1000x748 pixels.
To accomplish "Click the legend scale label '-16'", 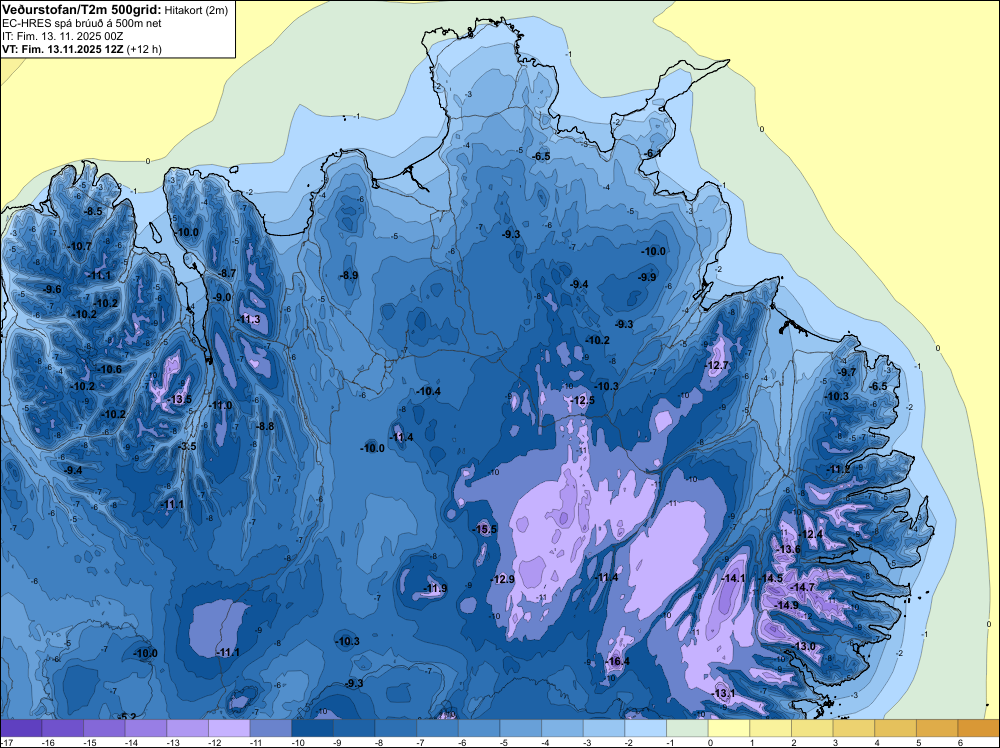I will [x=47, y=742].
